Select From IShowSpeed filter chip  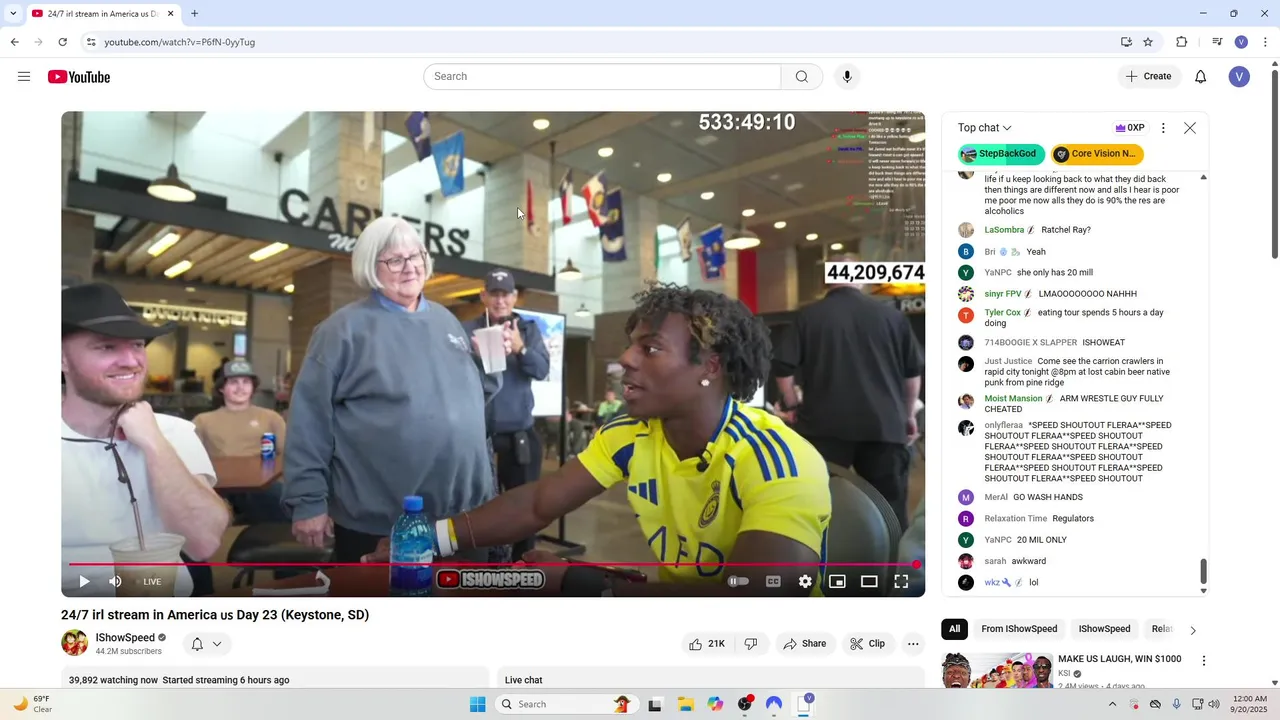click(x=1019, y=629)
